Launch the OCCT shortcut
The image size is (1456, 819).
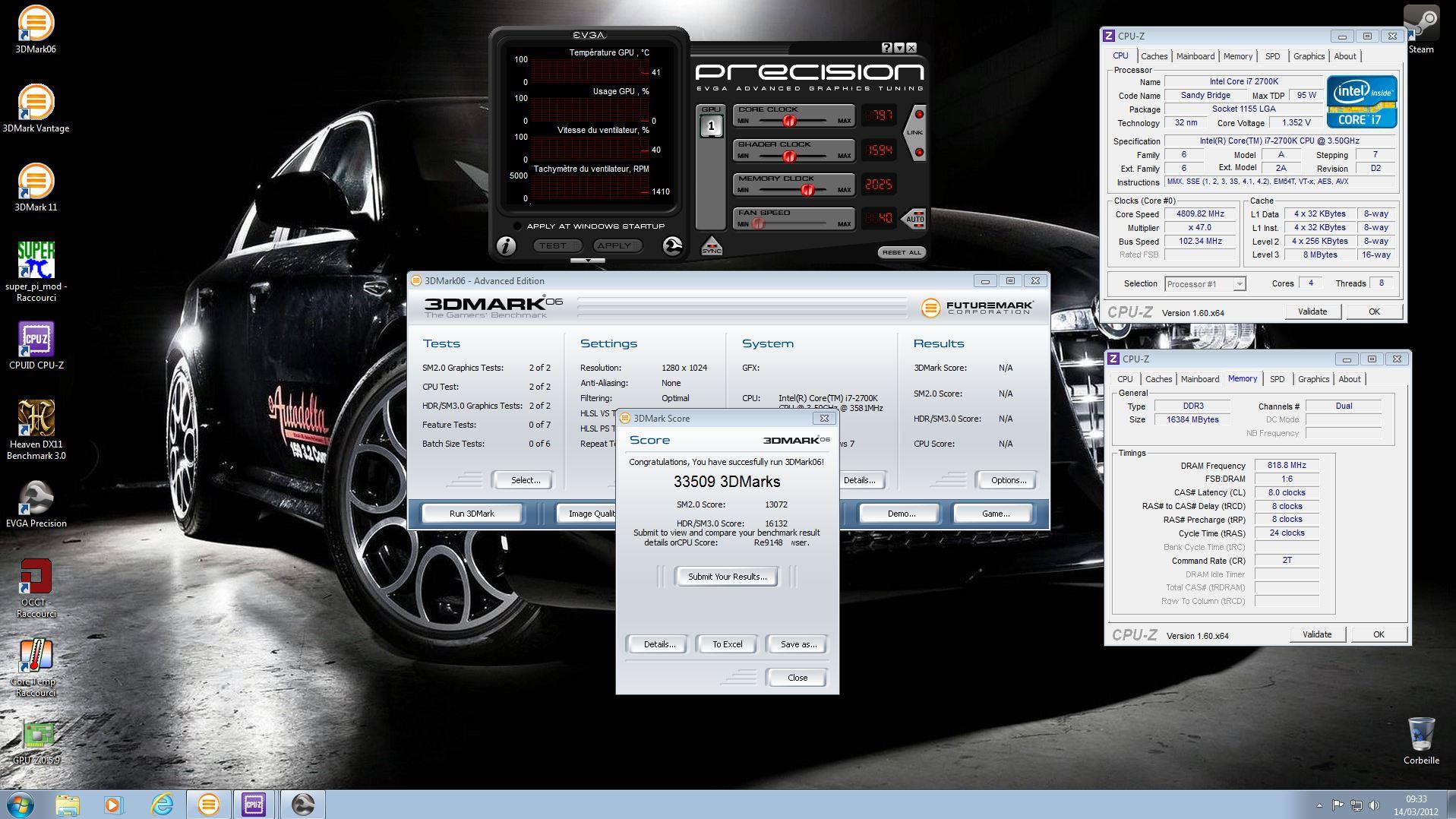click(36, 588)
